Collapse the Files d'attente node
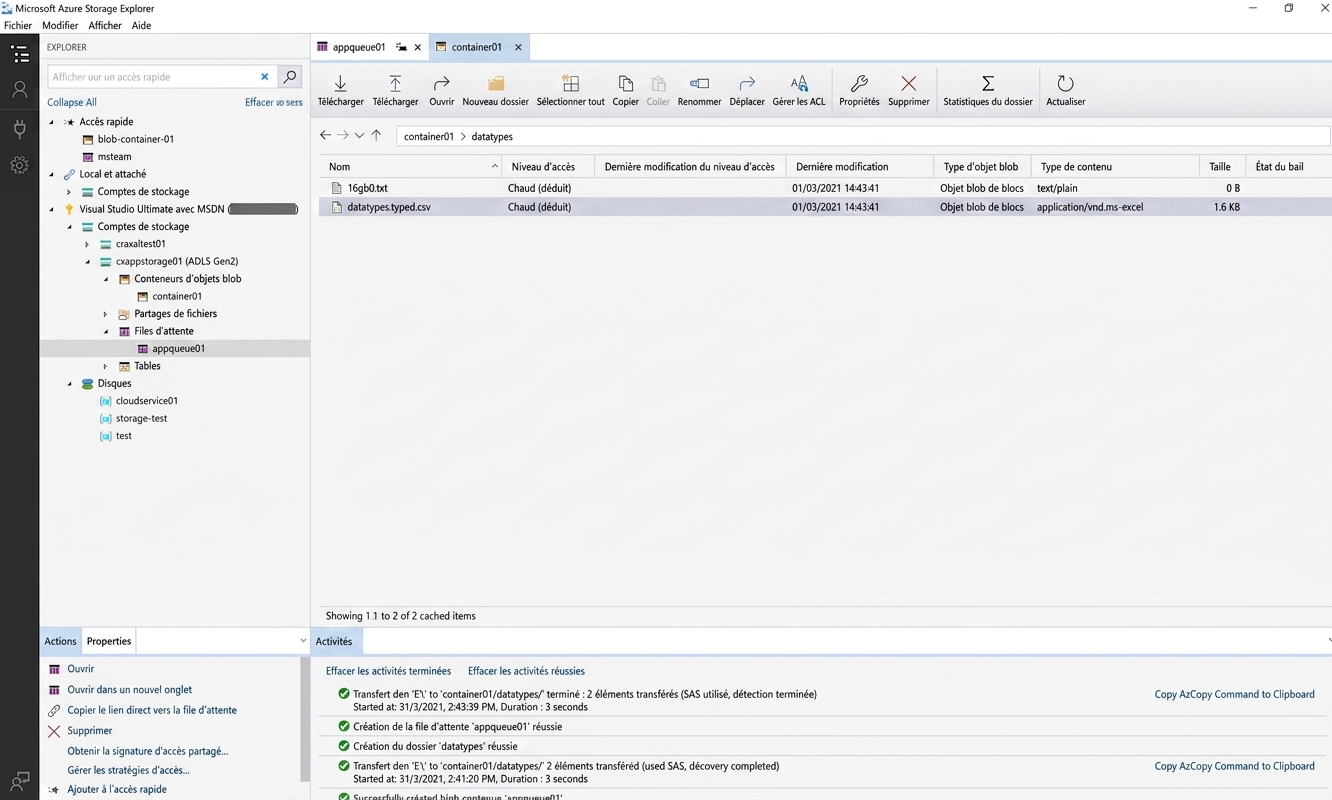The height and width of the screenshot is (800, 1332). coord(105,331)
